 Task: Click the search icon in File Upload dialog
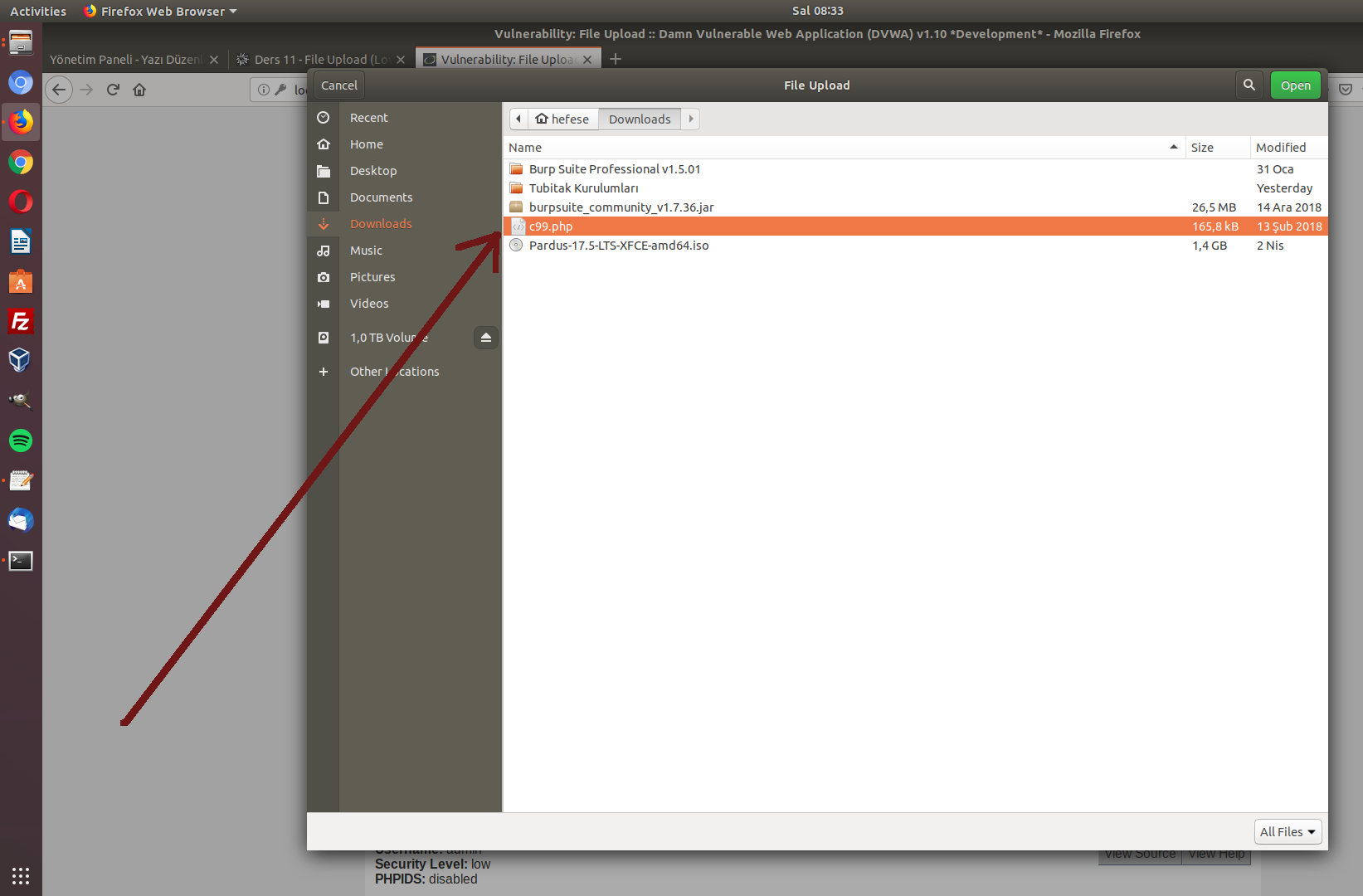click(x=1249, y=85)
